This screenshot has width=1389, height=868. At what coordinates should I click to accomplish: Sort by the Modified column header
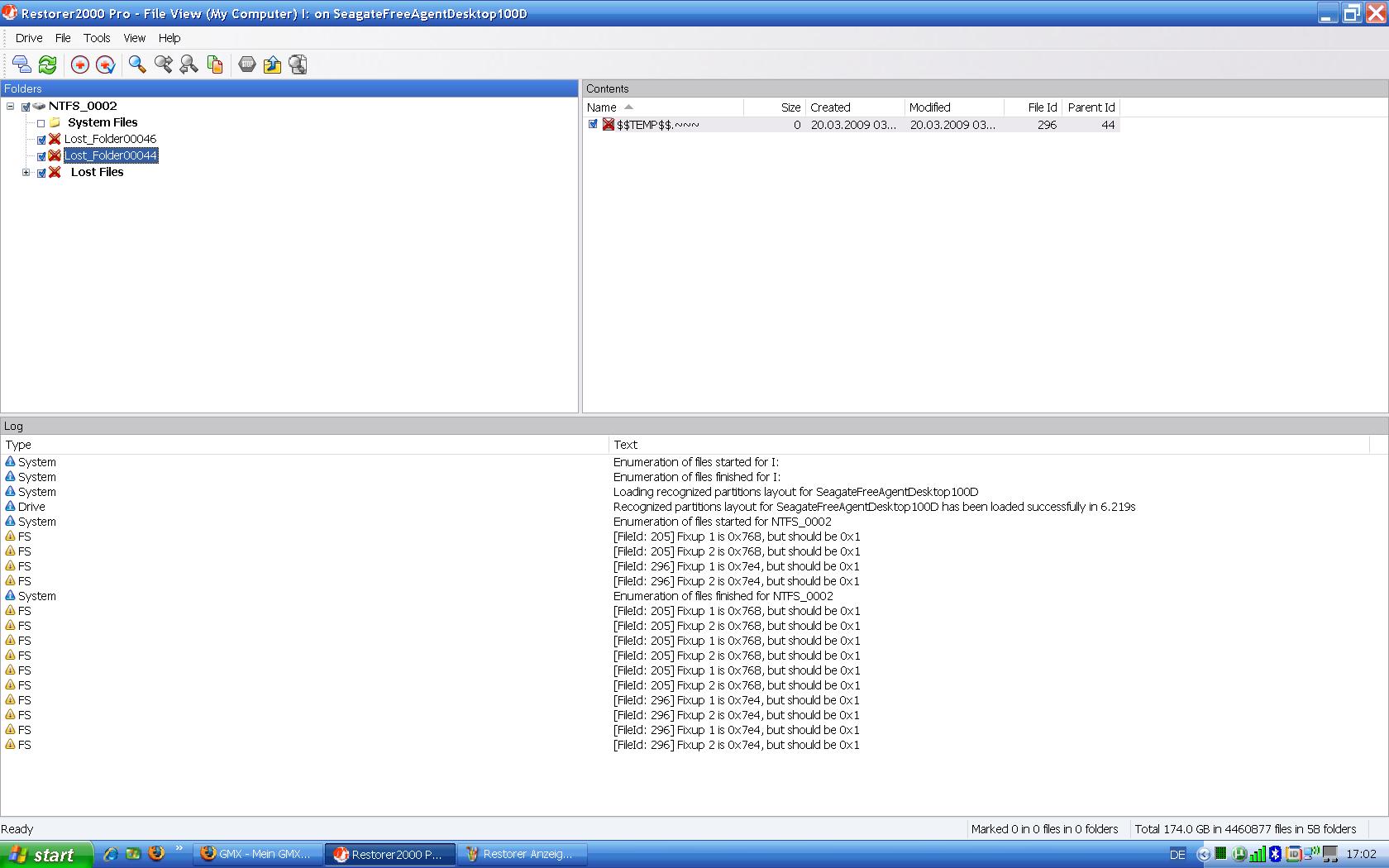click(954, 107)
